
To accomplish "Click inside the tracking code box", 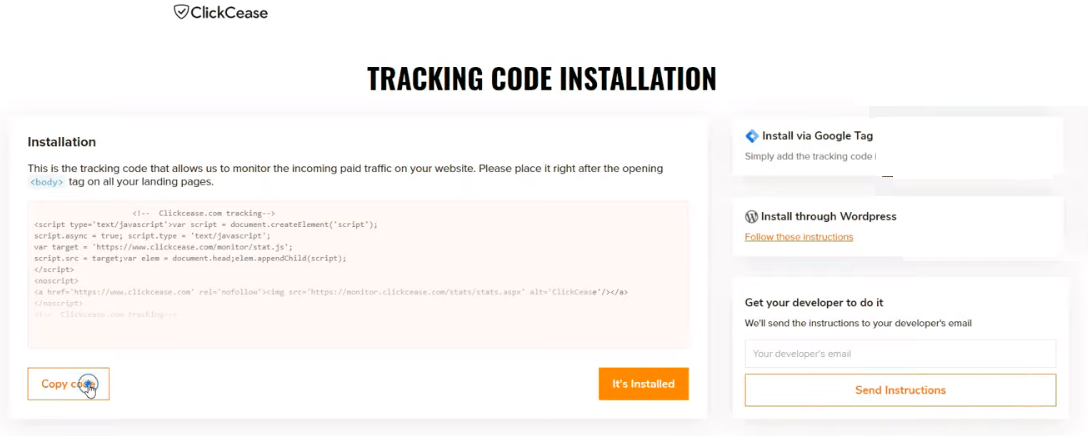I will 358,274.
